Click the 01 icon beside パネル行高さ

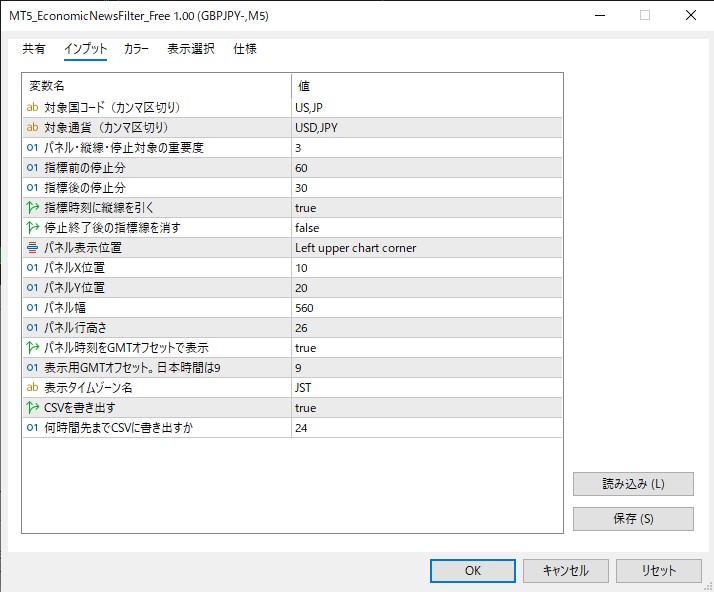32,327
